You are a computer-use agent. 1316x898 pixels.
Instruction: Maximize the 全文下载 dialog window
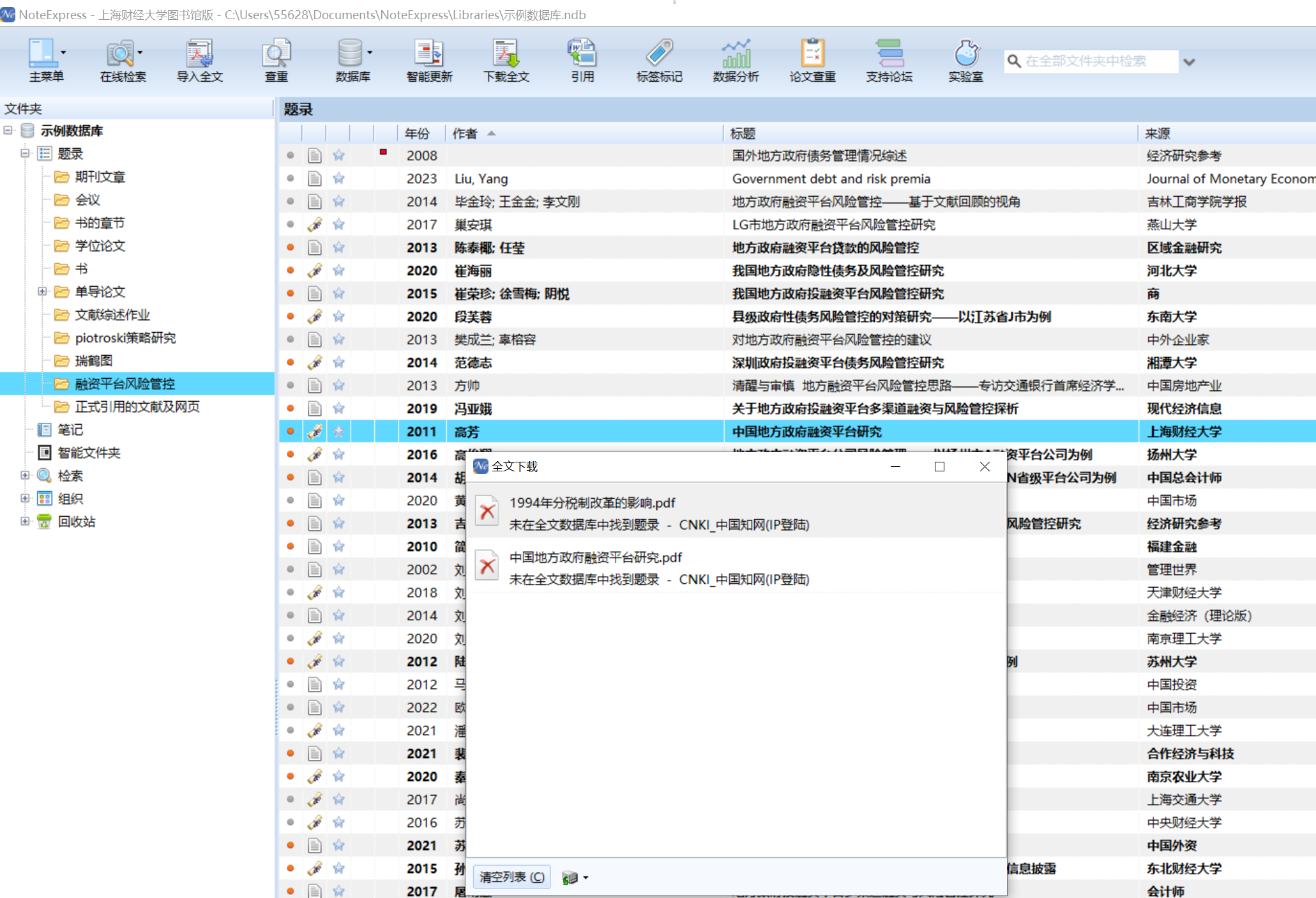tap(939, 467)
